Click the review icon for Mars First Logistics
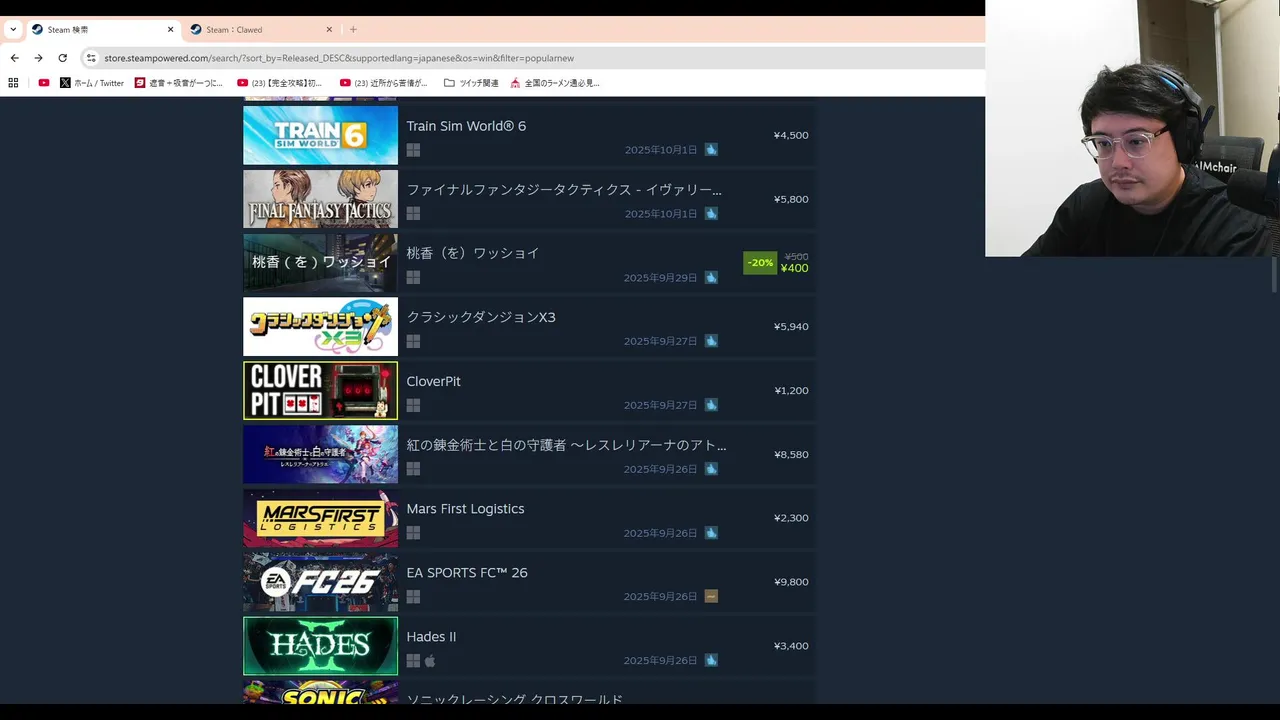Image resolution: width=1280 pixels, height=720 pixels. click(x=711, y=533)
